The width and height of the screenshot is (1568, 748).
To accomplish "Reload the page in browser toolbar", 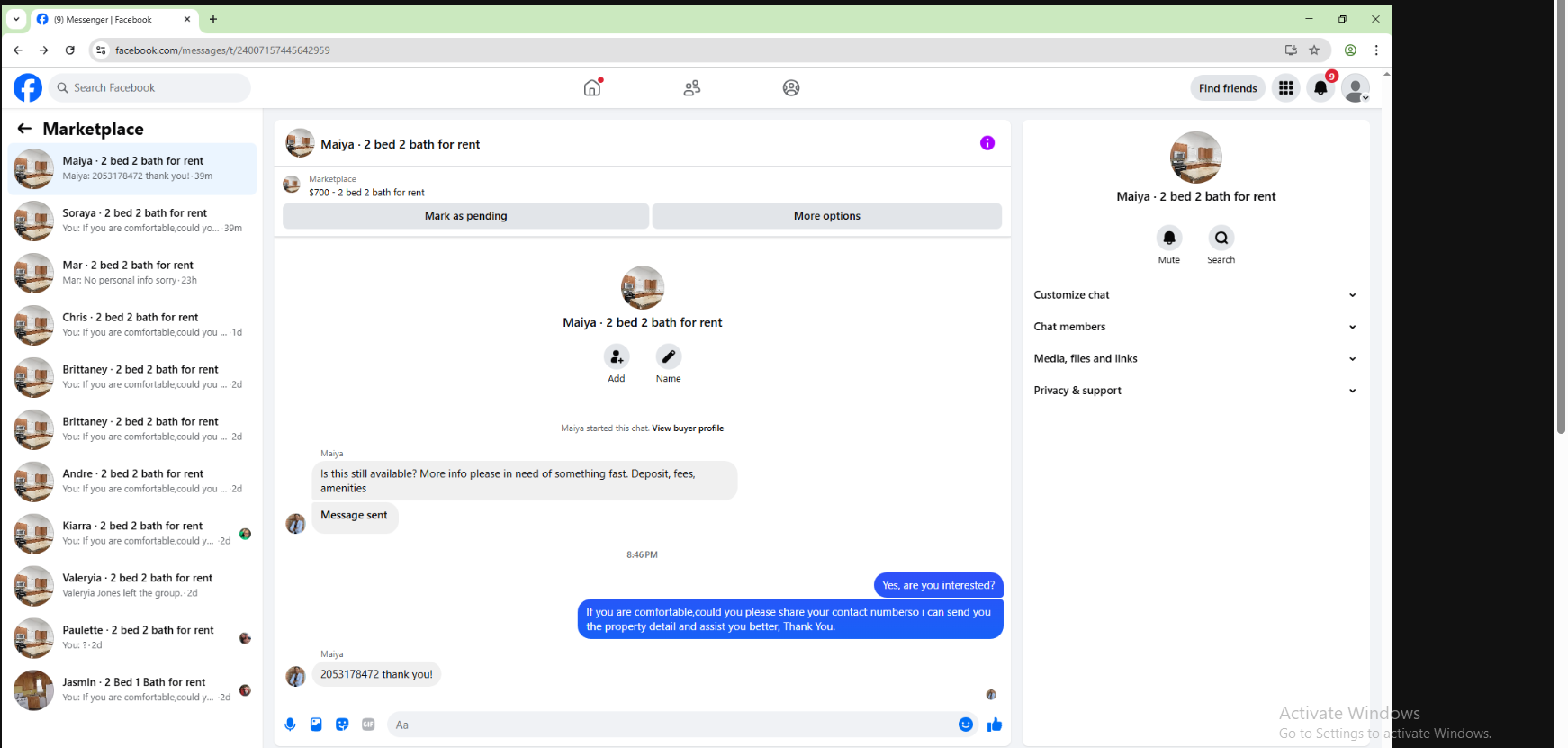I will click(x=70, y=50).
